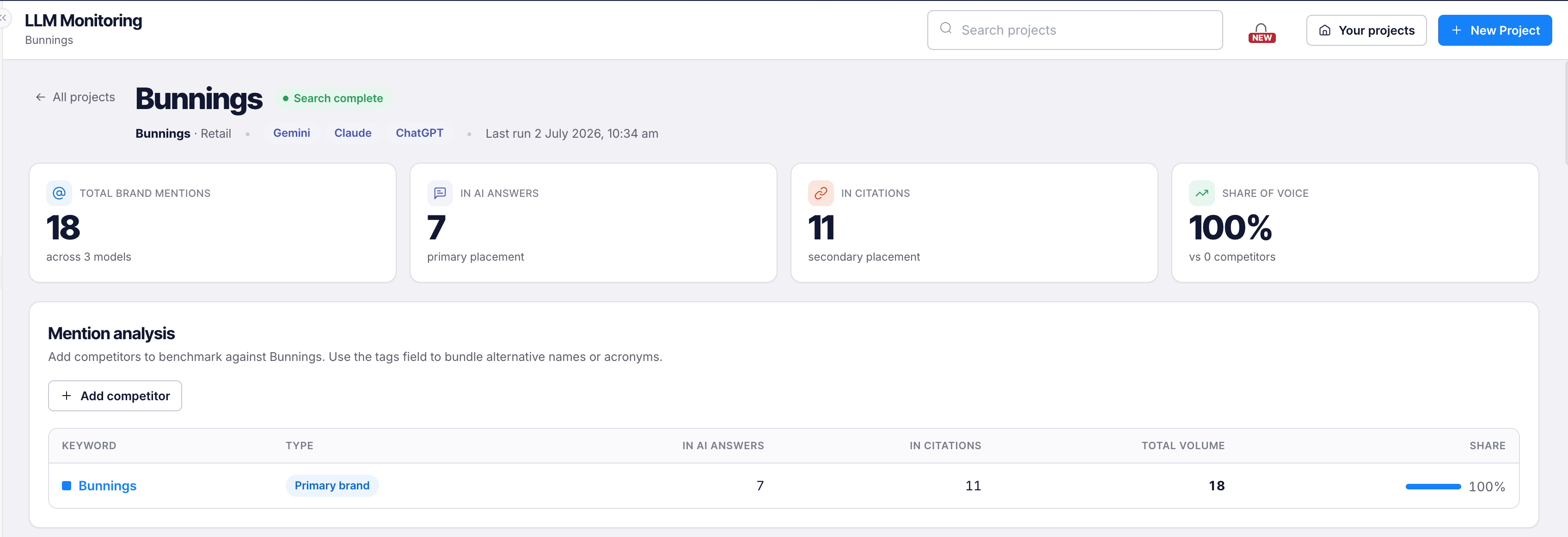1568x537 pixels.
Task: Sort by the Total Volume column header
Action: 1182,445
